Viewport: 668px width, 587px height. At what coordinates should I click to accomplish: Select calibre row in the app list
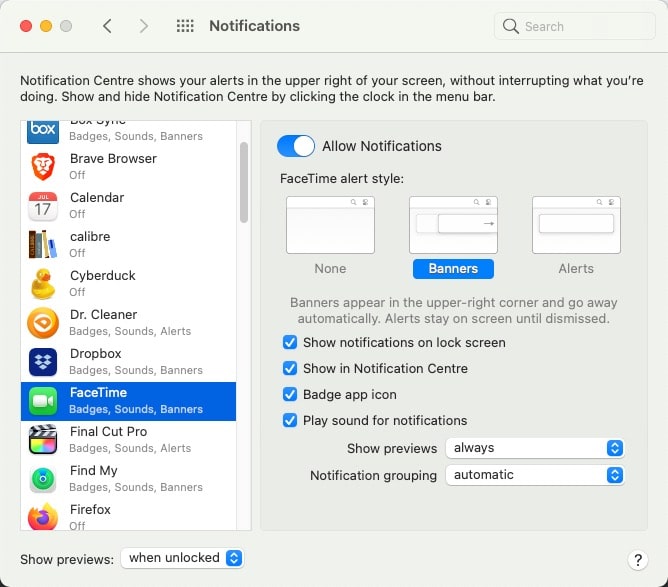tap(128, 245)
